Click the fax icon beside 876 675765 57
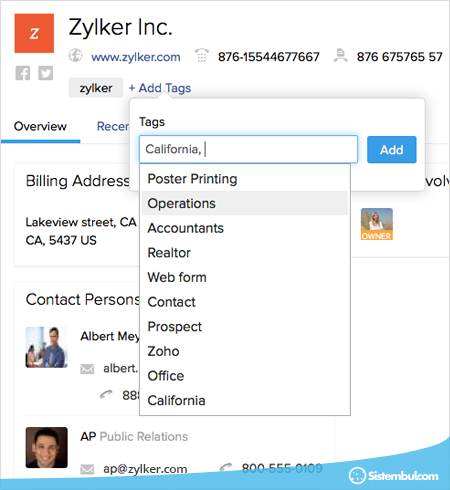Screen dimensions: 450x490 340,55
